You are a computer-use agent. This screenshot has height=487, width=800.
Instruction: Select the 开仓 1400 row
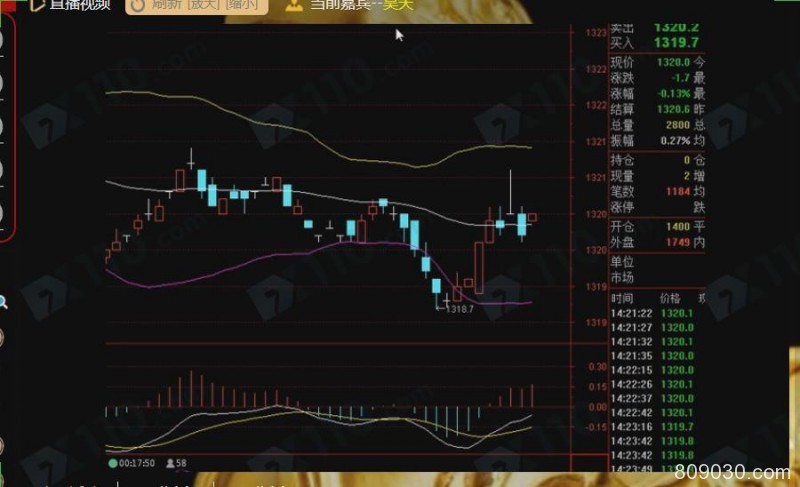click(x=655, y=227)
